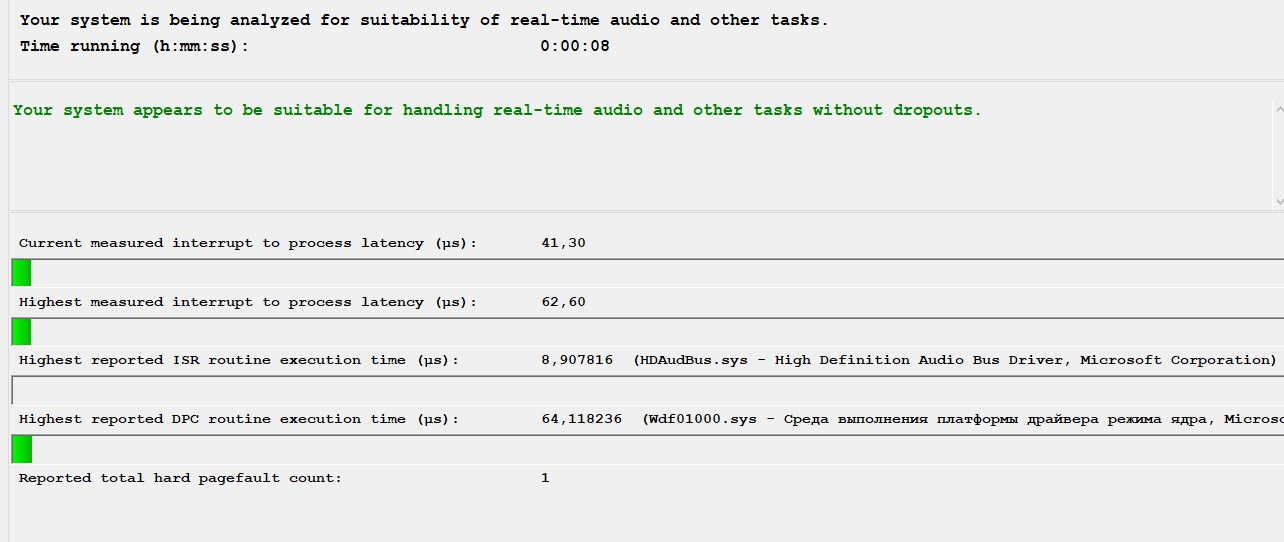Click the highest latency value 62,60
Viewport: 1284px width, 542px height.
pyautogui.click(x=563, y=302)
